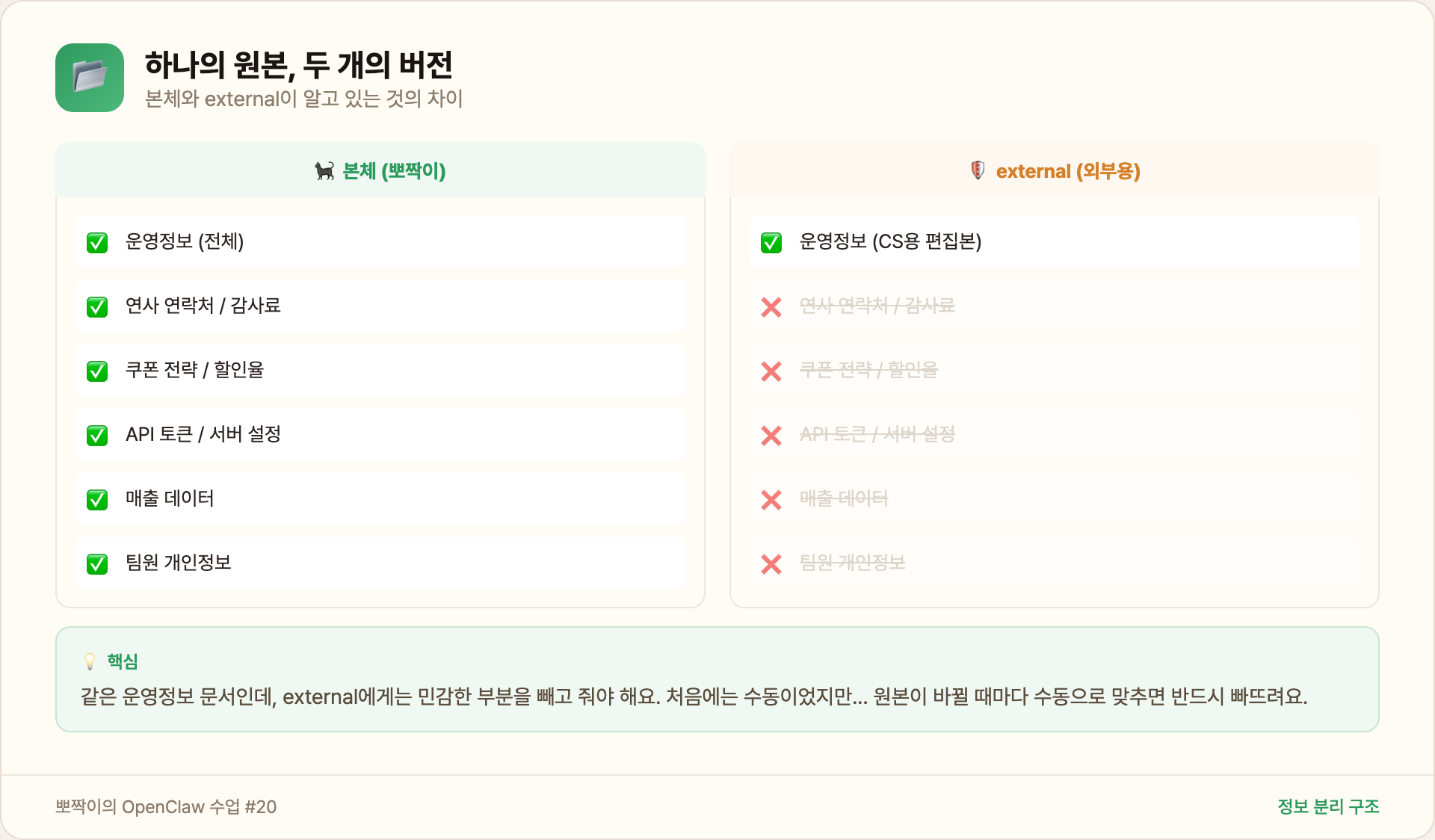Viewport: 1435px width, 840px height.
Task: Click the red X on 연사 연락처 / 감사료
Action: click(x=771, y=306)
